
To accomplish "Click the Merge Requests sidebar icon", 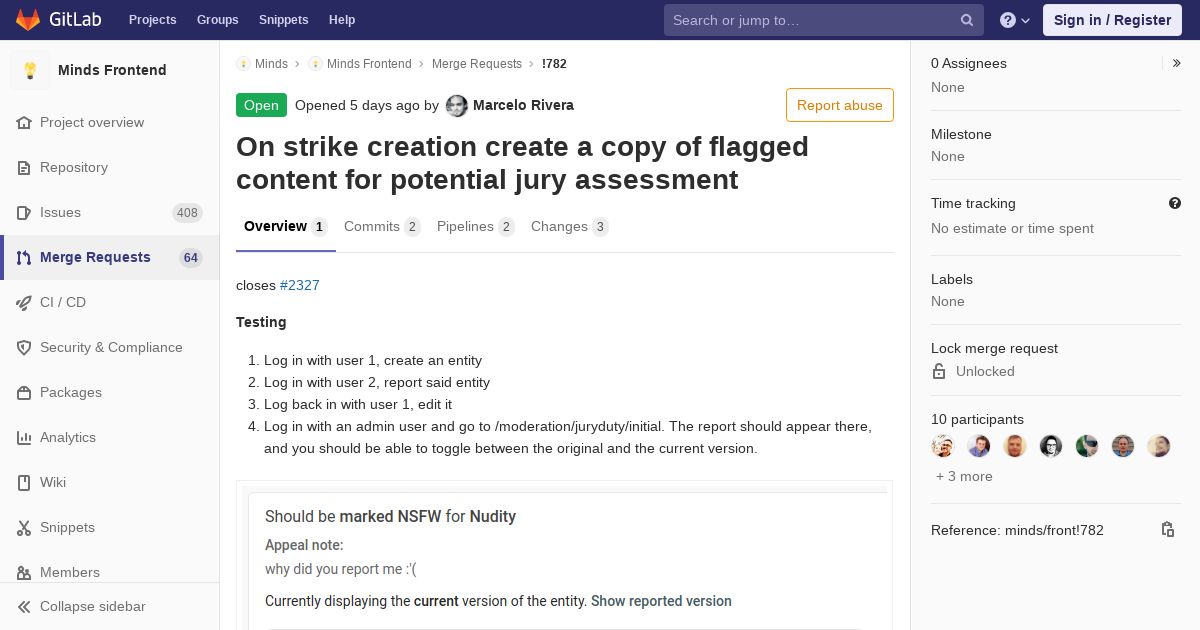I will tap(24, 258).
